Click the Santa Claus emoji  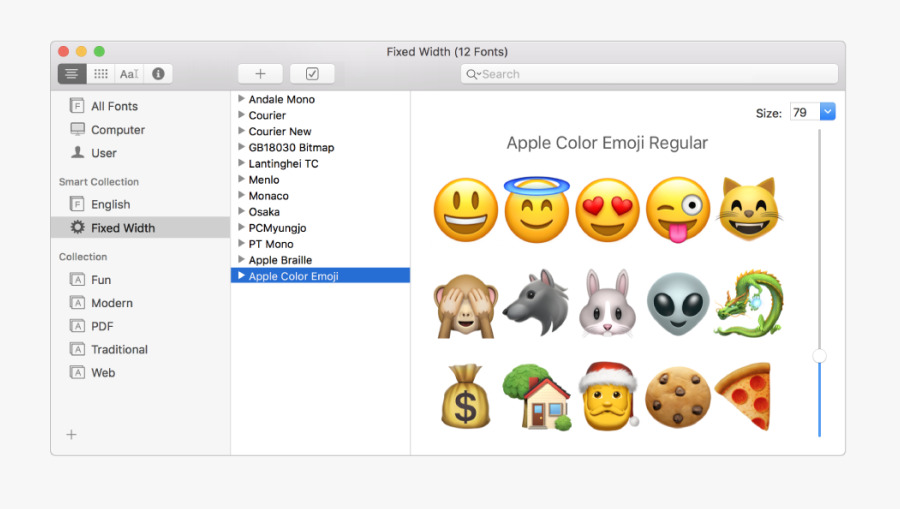[608, 395]
